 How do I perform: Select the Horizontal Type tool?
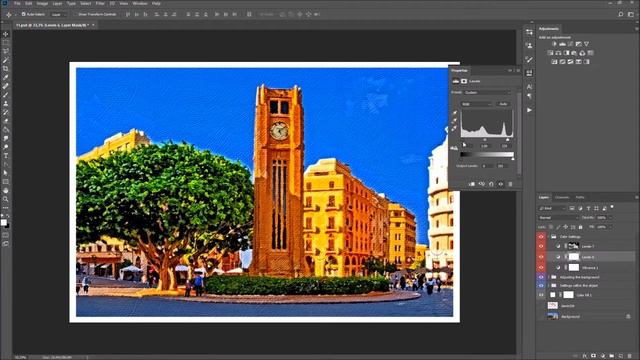pyautogui.click(x=6, y=156)
